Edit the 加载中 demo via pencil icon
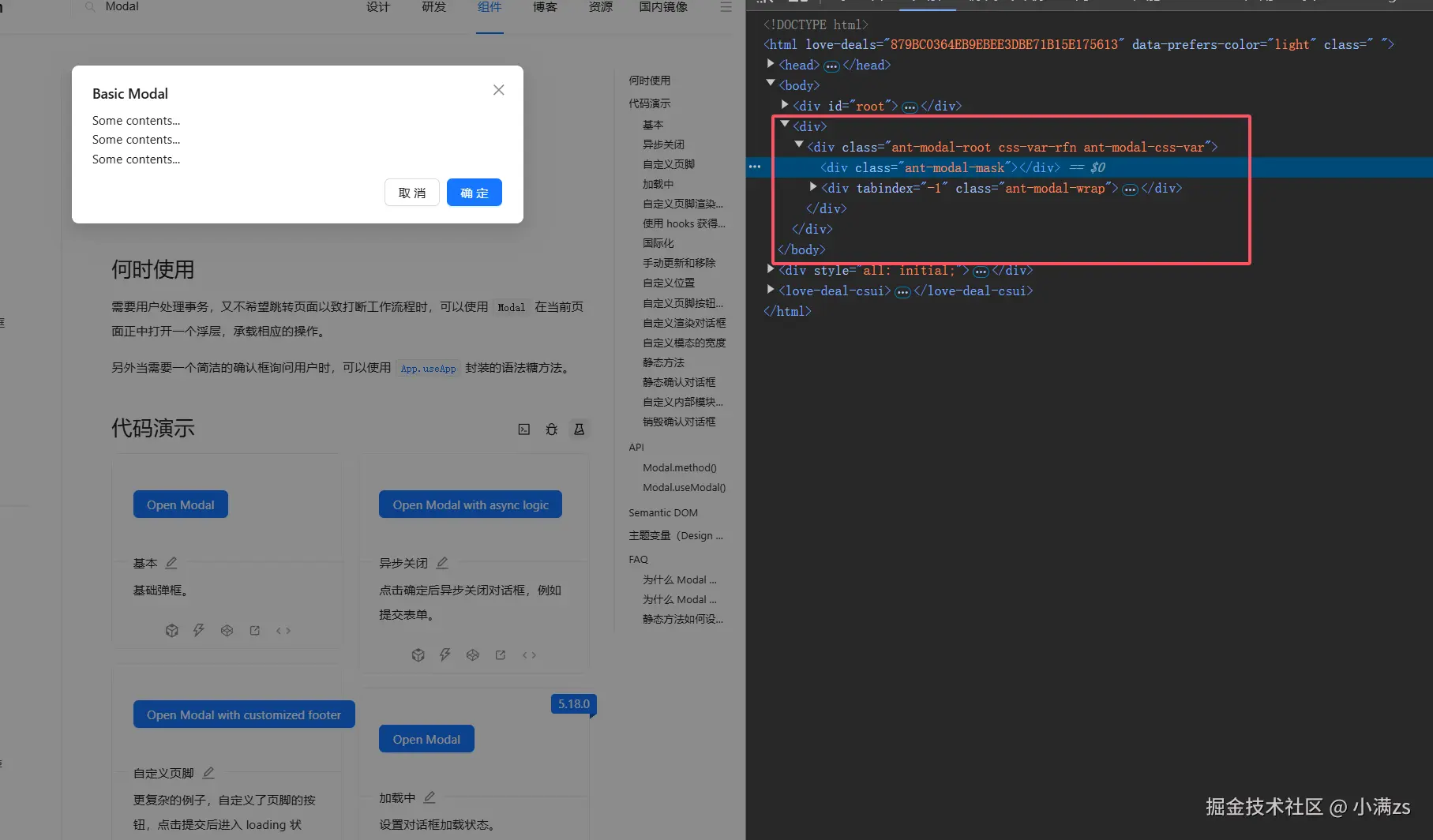 (430, 797)
